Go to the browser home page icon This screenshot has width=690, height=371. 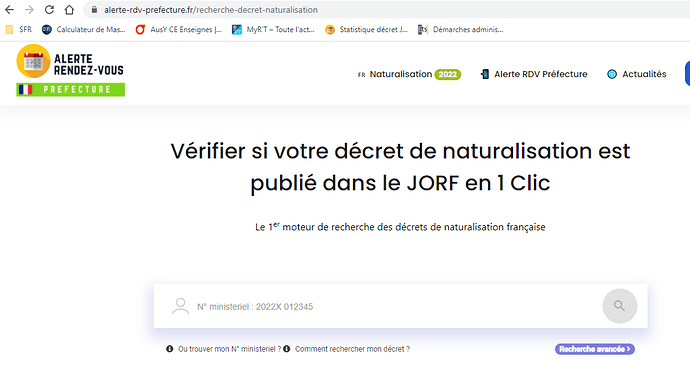tap(69, 10)
